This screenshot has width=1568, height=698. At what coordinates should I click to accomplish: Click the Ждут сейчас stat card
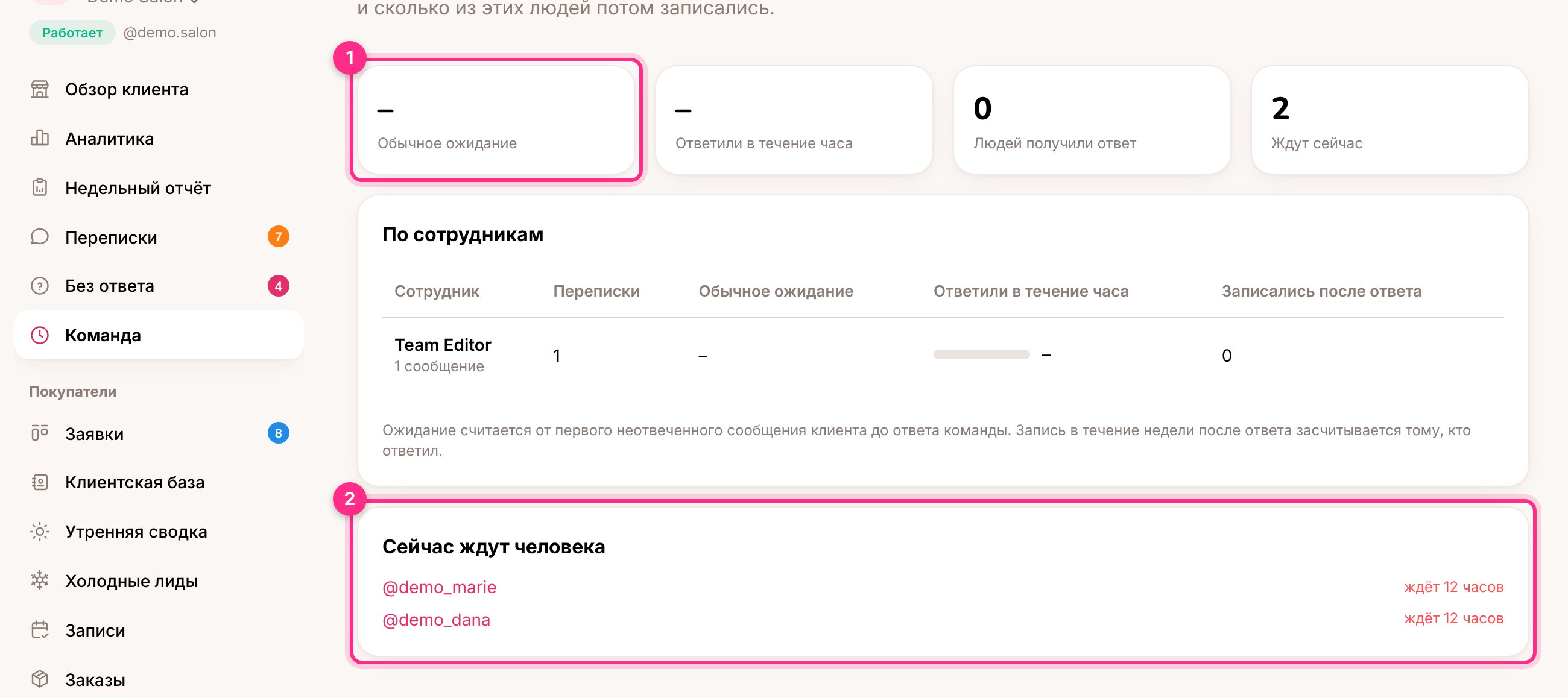[x=1389, y=120]
